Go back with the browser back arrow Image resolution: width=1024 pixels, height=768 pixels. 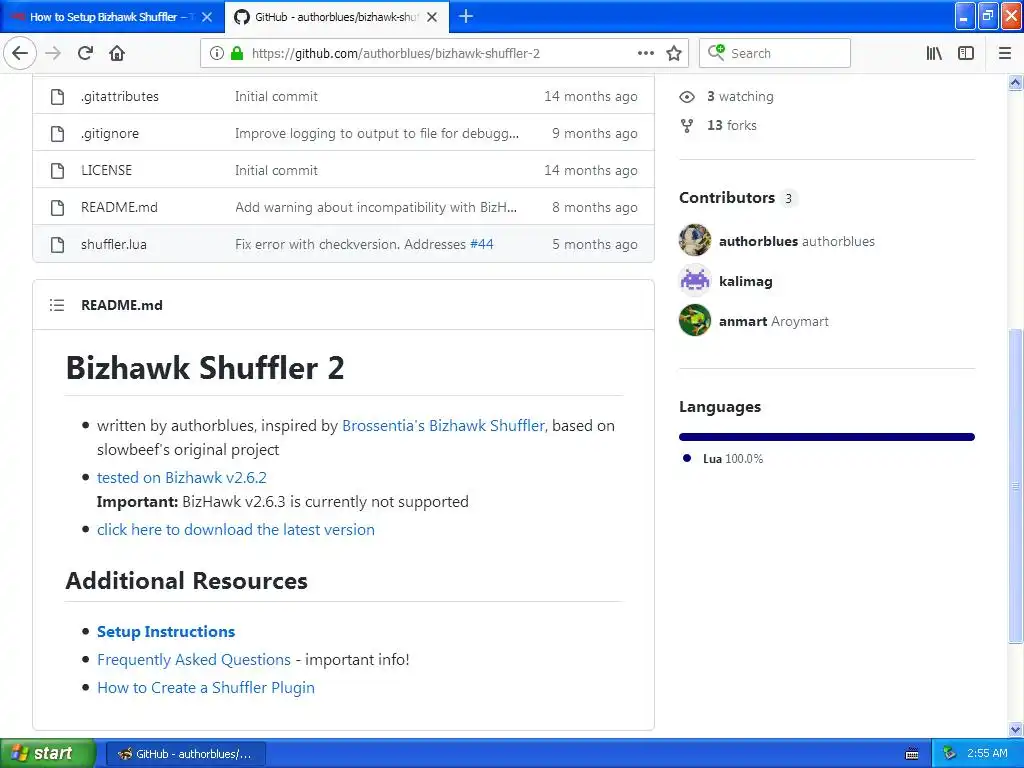coord(20,53)
